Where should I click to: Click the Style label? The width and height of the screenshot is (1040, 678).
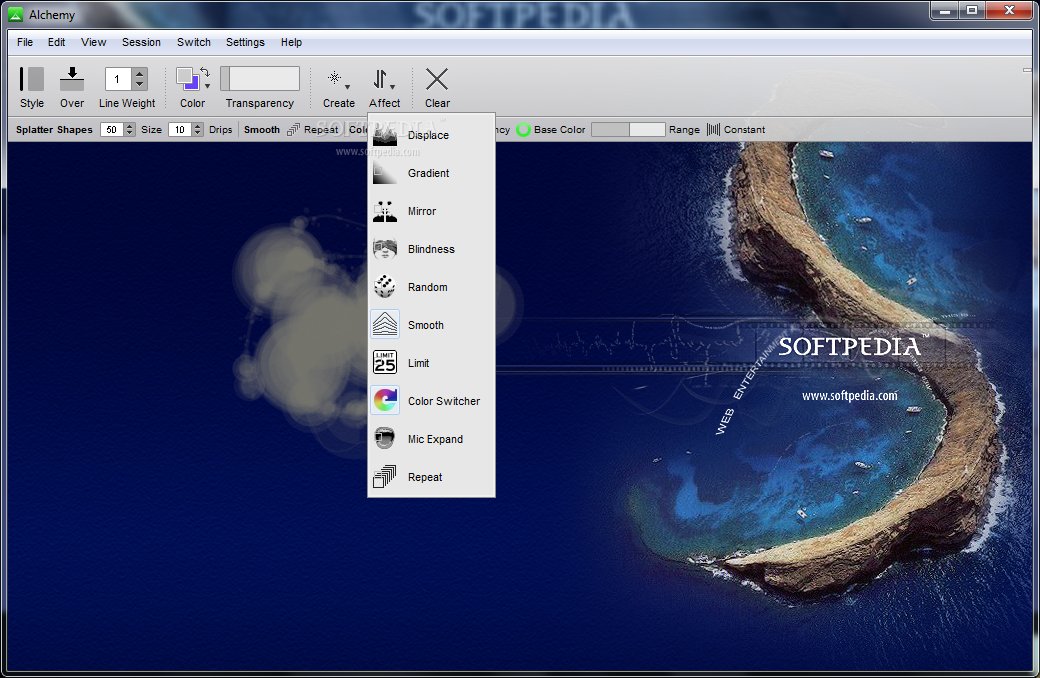click(32, 103)
